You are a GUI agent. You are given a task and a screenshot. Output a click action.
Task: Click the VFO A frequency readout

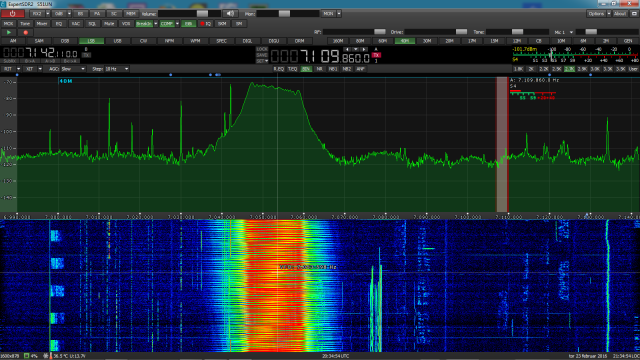[x=320, y=56]
